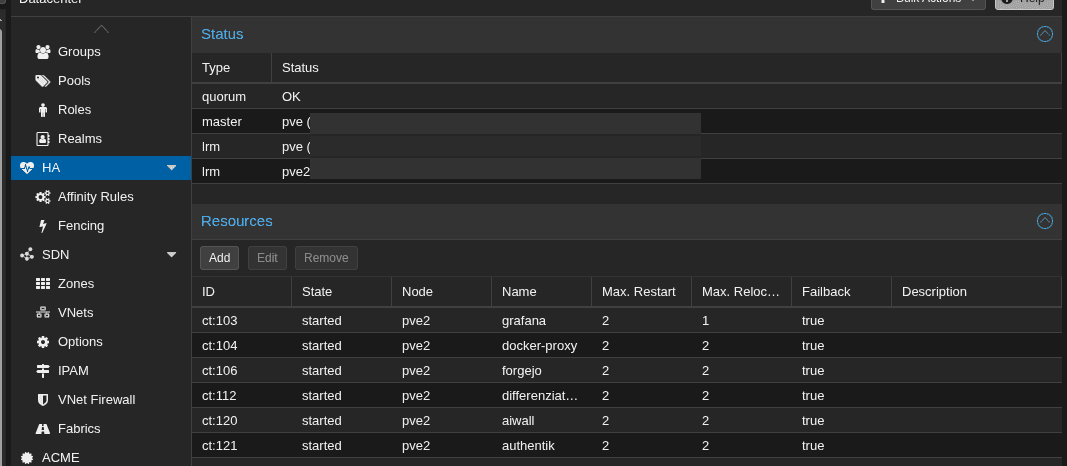Select the ct:103 resource row

click(x=627, y=320)
